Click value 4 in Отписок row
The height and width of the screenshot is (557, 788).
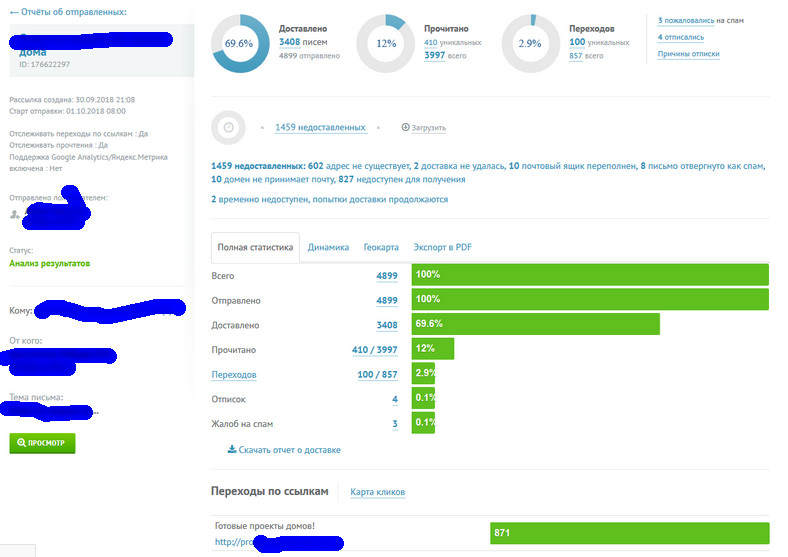coord(395,399)
